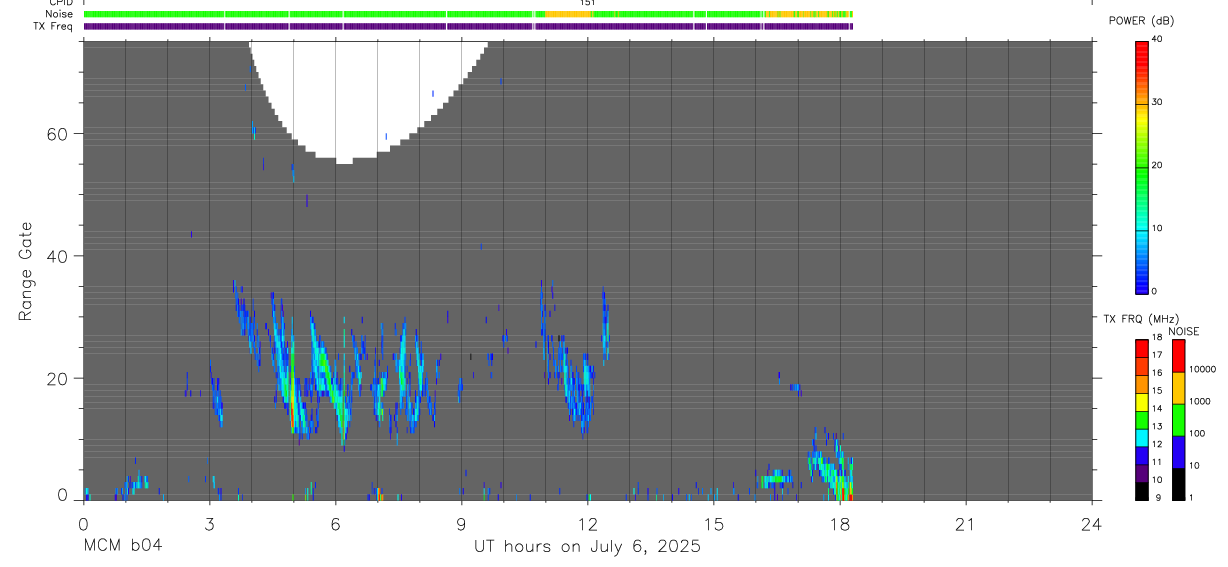Click x-axis tick label 3
This screenshot has width=1228, height=567.
pyautogui.click(x=209, y=524)
